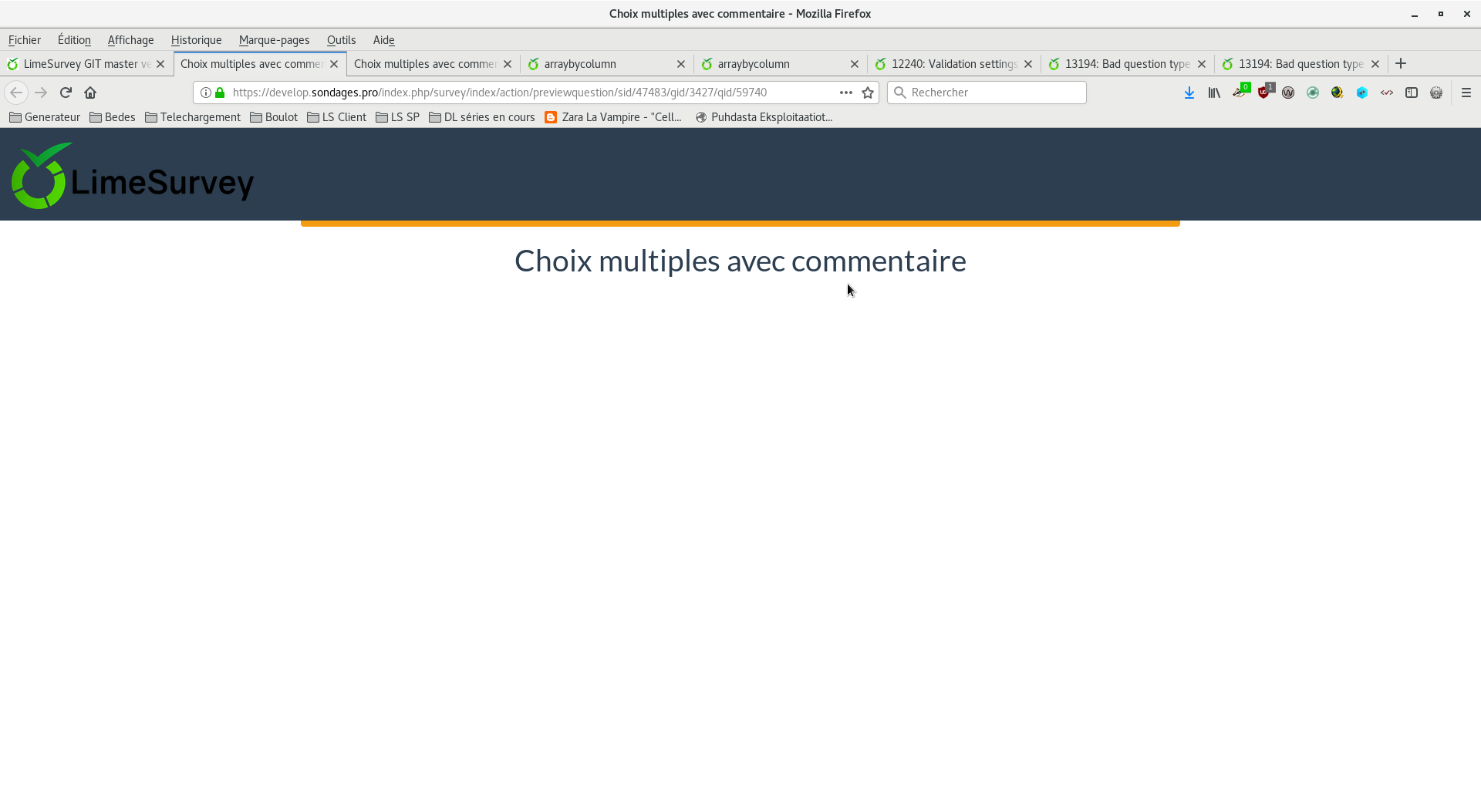Toggle the Firefox sidebar view
The image size is (1481, 812).
coord(1412,93)
